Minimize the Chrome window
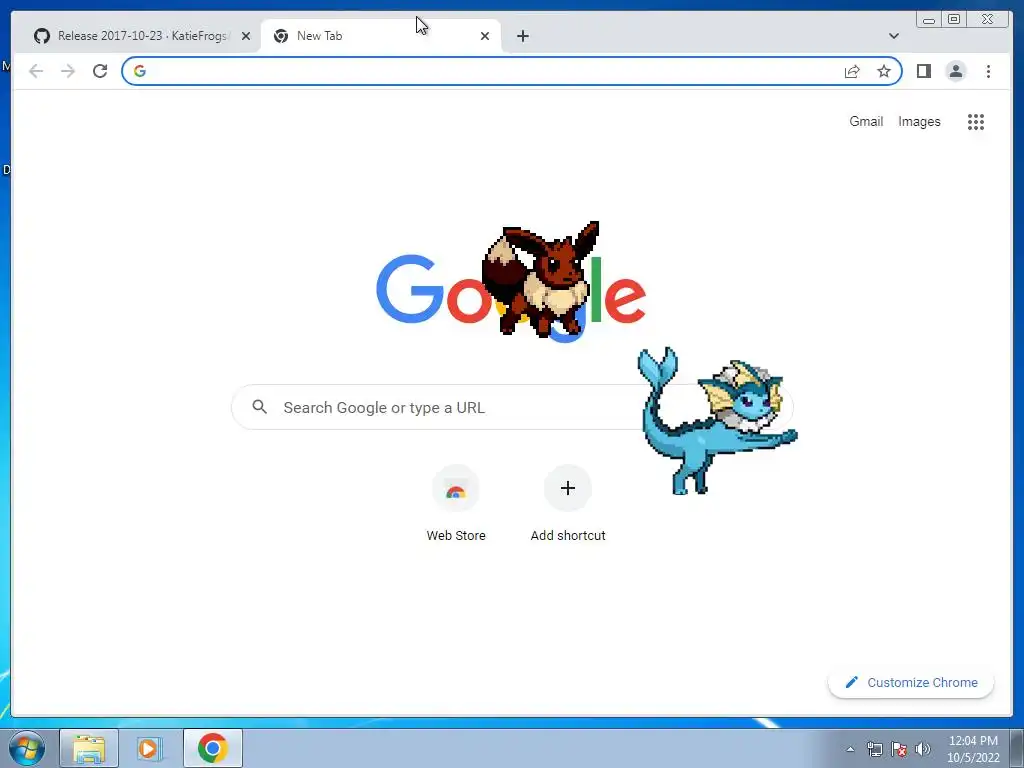The image size is (1024, 768). click(929, 20)
